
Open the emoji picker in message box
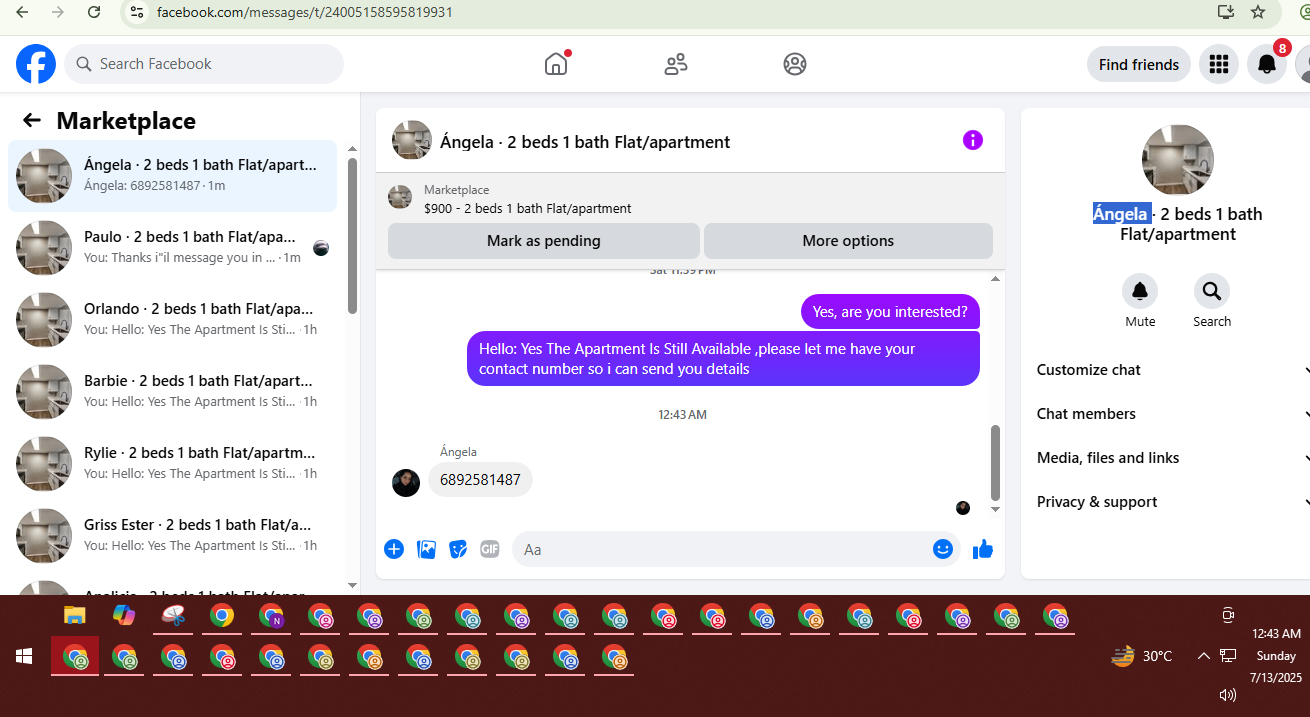[943, 549]
